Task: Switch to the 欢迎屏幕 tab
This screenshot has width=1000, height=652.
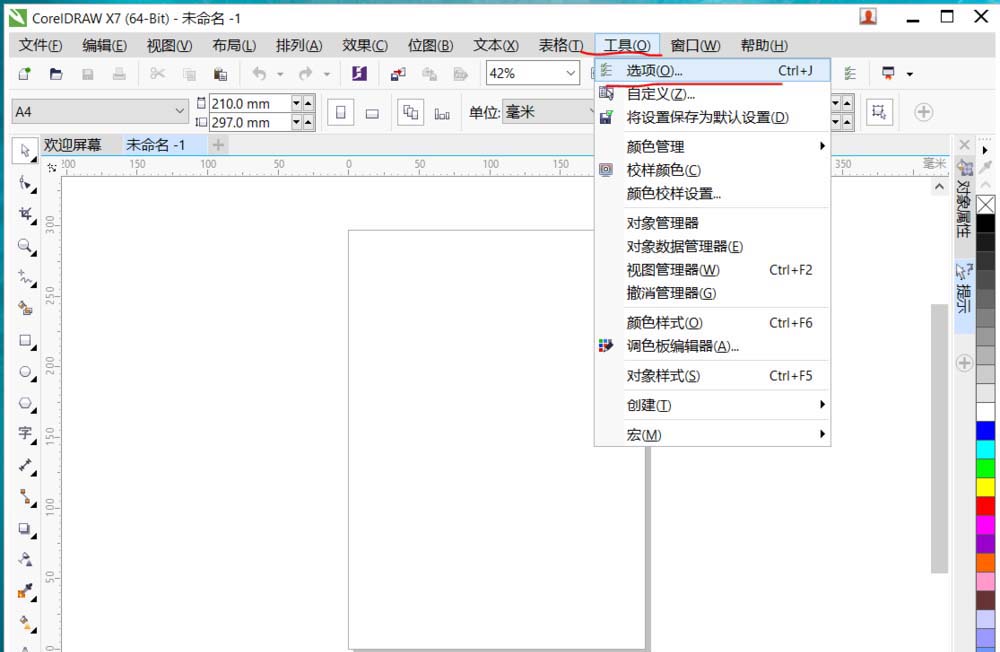Action: point(72,145)
